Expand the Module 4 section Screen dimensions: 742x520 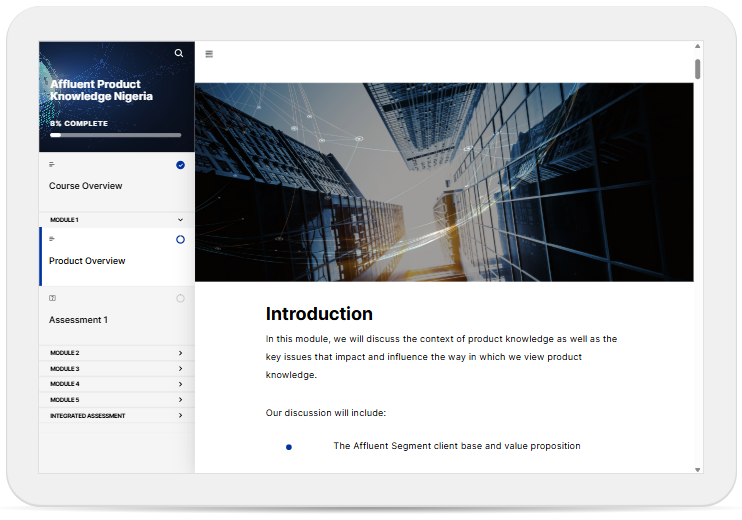[117, 384]
